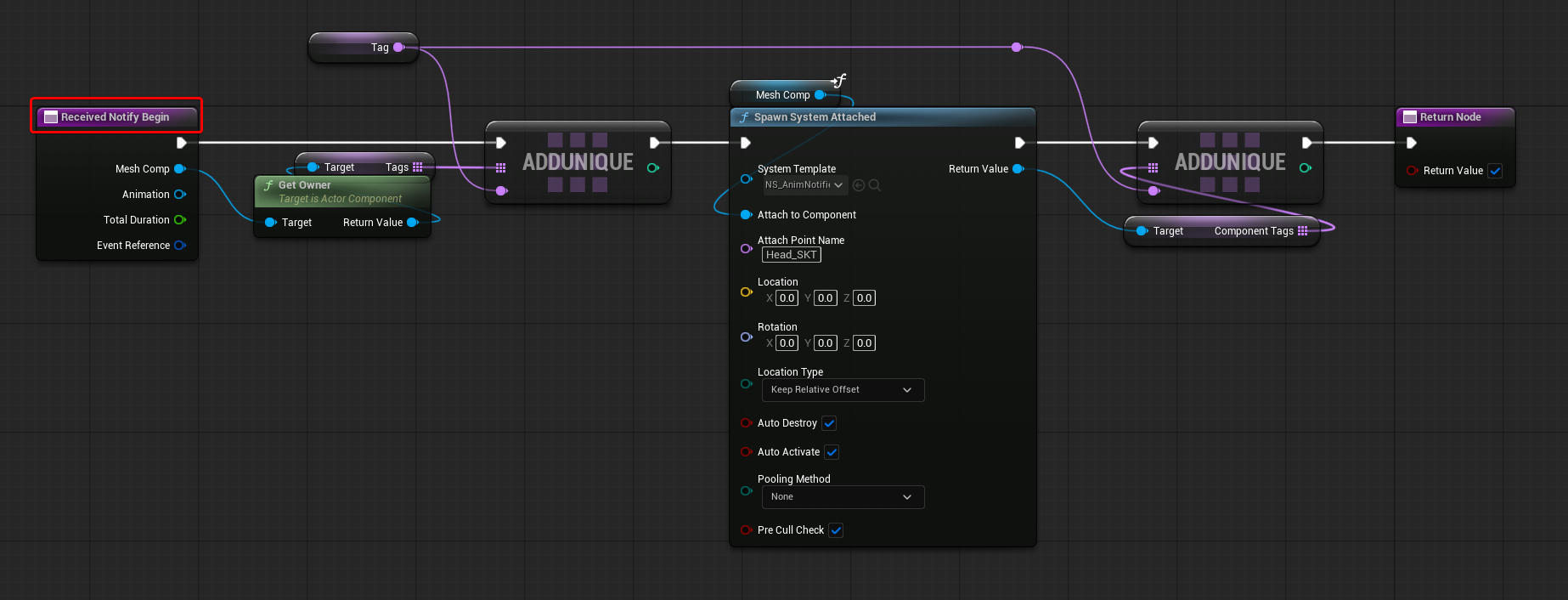Disable the Pre Cull Check checkbox

[837, 530]
